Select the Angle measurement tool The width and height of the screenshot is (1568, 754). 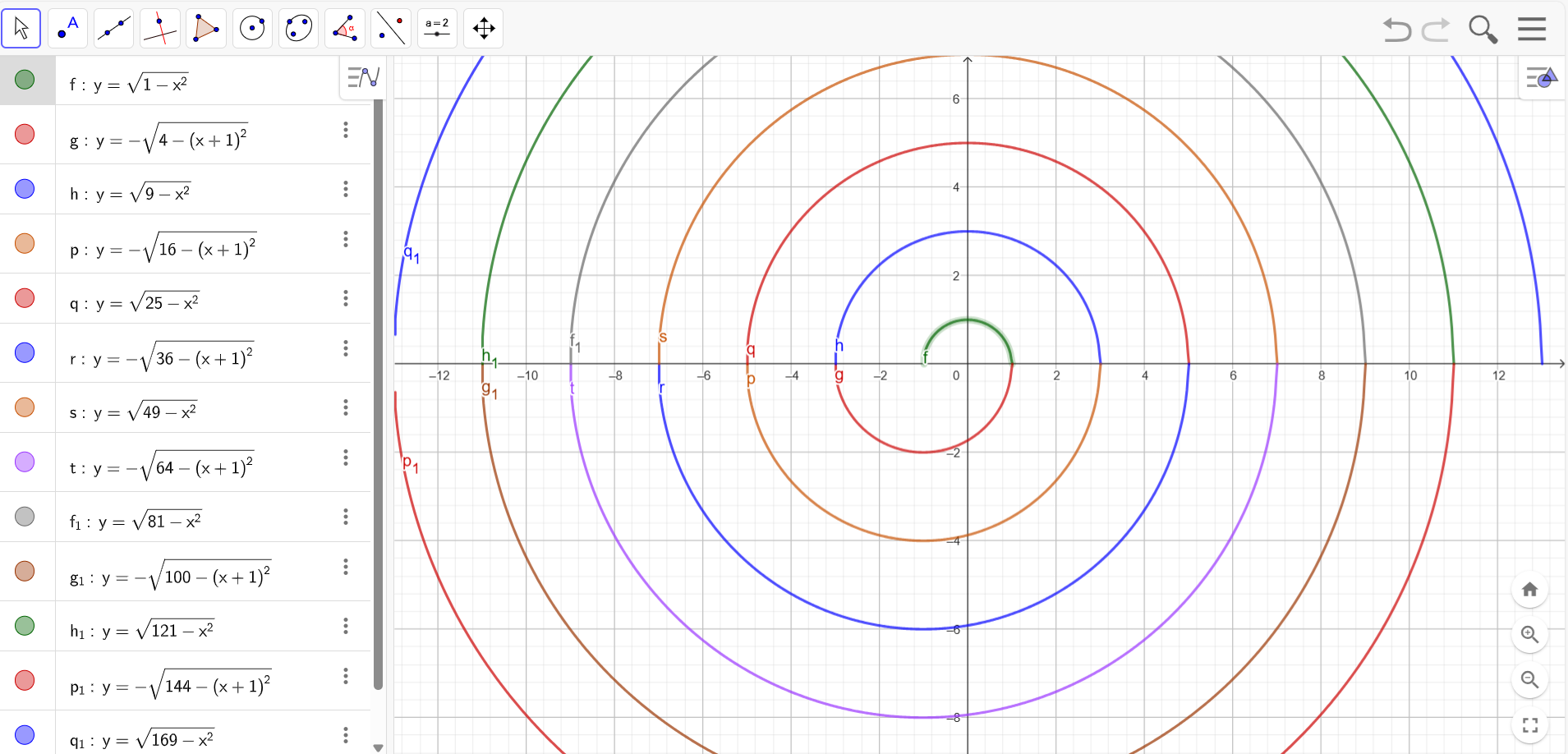pyautogui.click(x=345, y=29)
